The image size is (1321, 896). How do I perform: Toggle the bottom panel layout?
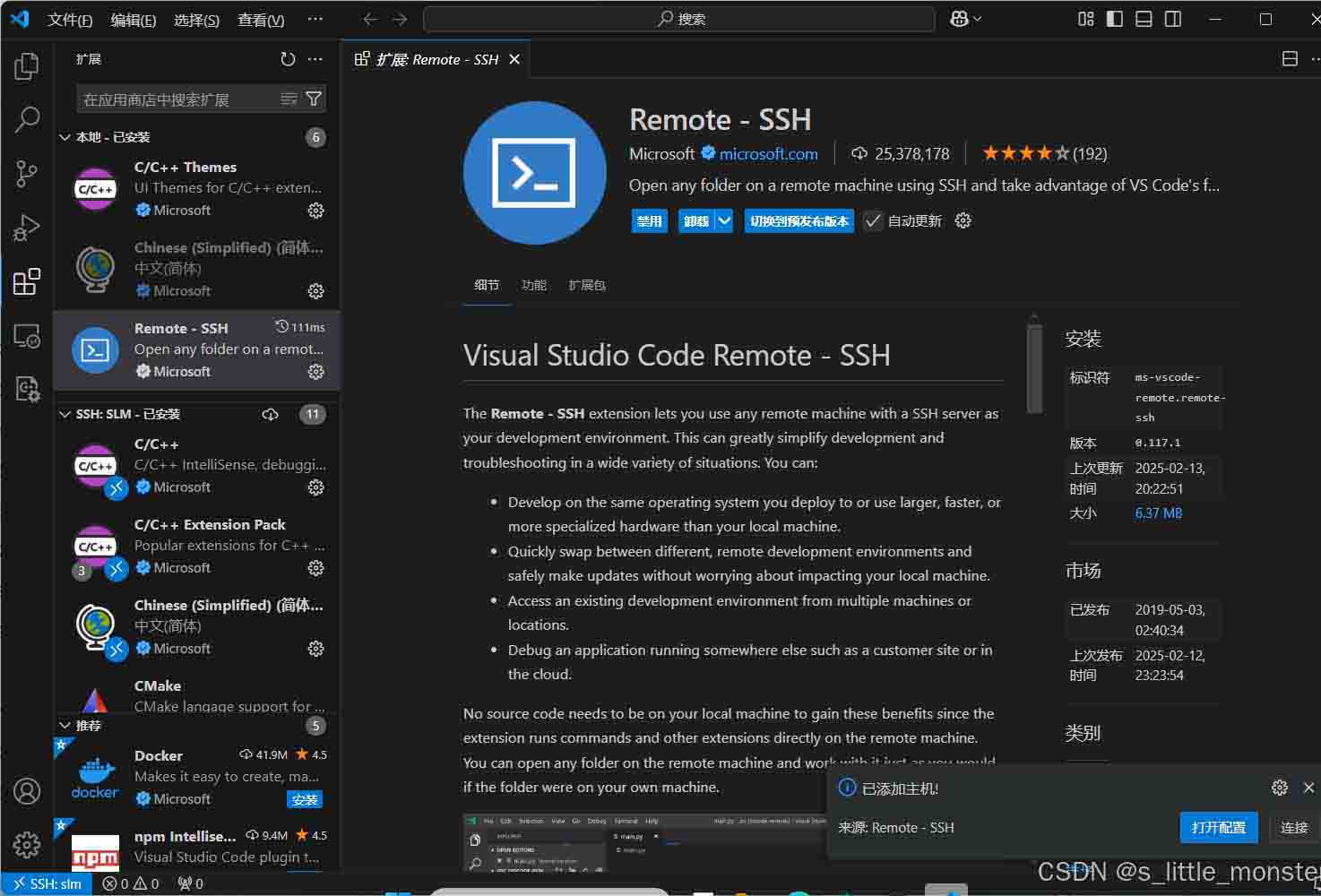(1144, 19)
